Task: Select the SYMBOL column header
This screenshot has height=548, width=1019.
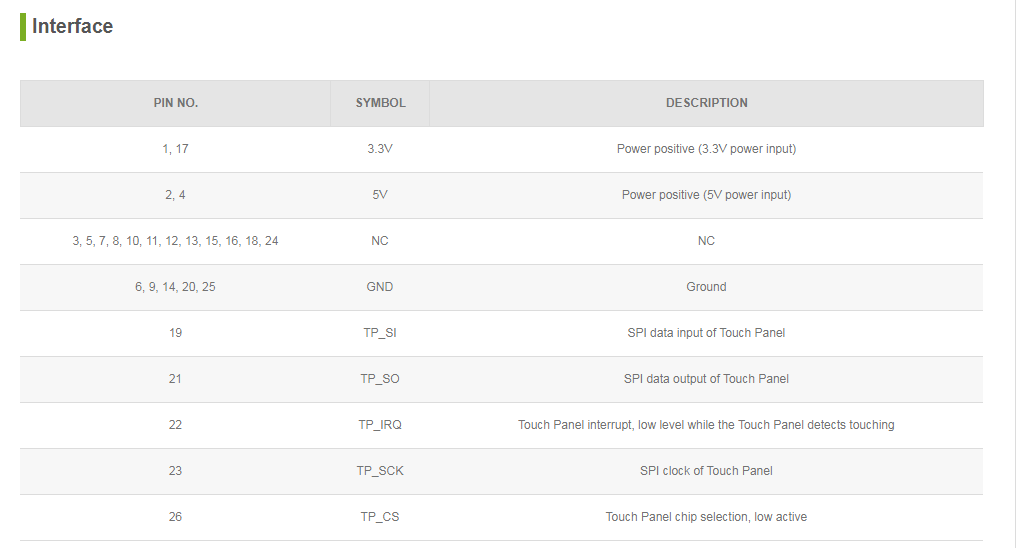Action: [380, 103]
